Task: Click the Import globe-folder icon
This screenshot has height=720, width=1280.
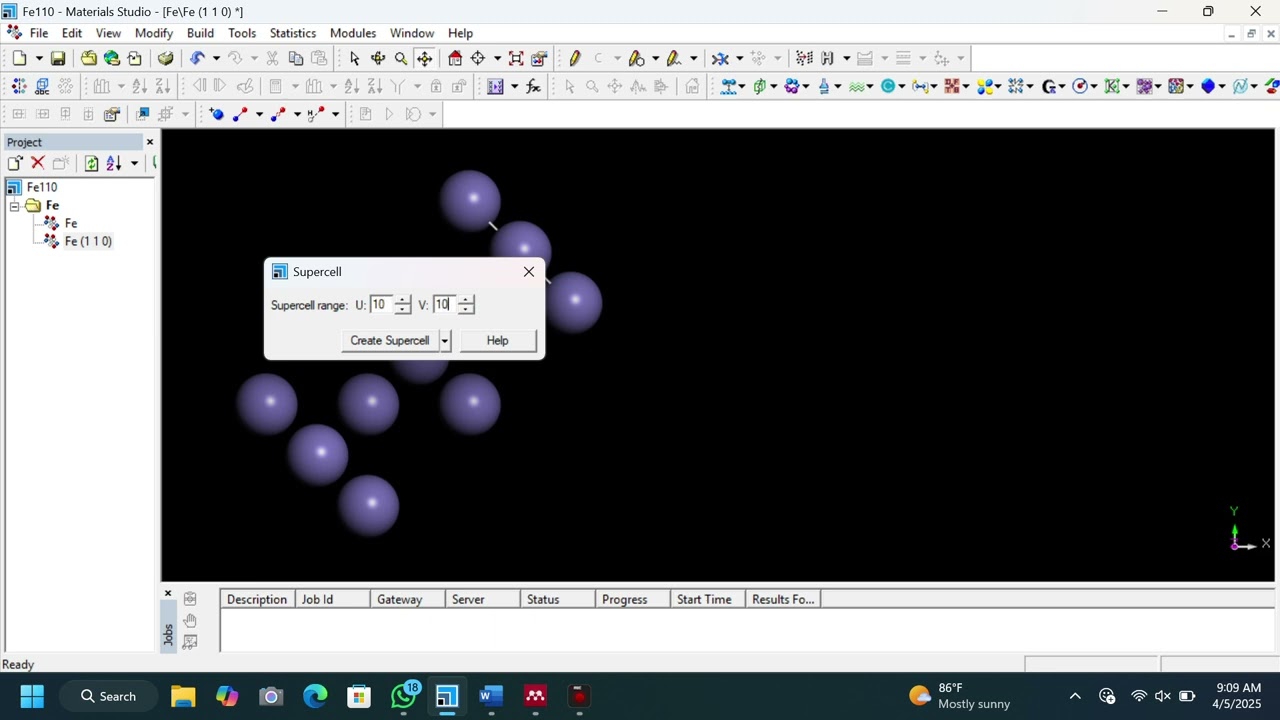Action: click(x=112, y=59)
